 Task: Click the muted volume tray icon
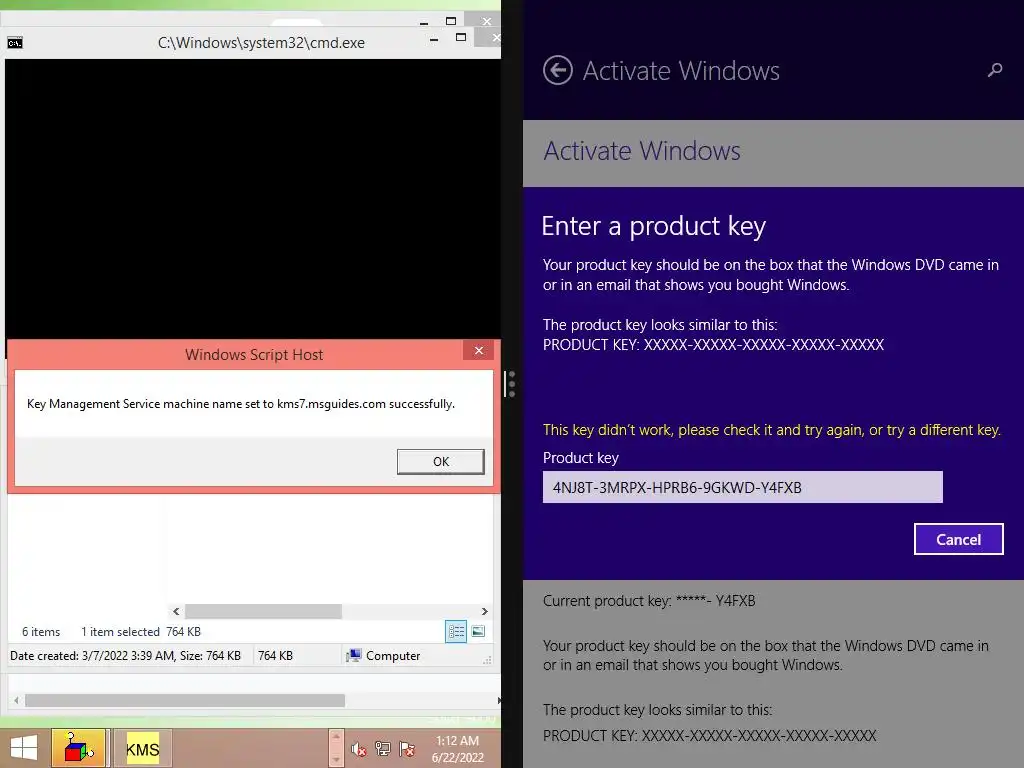pyautogui.click(x=359, y=749)
